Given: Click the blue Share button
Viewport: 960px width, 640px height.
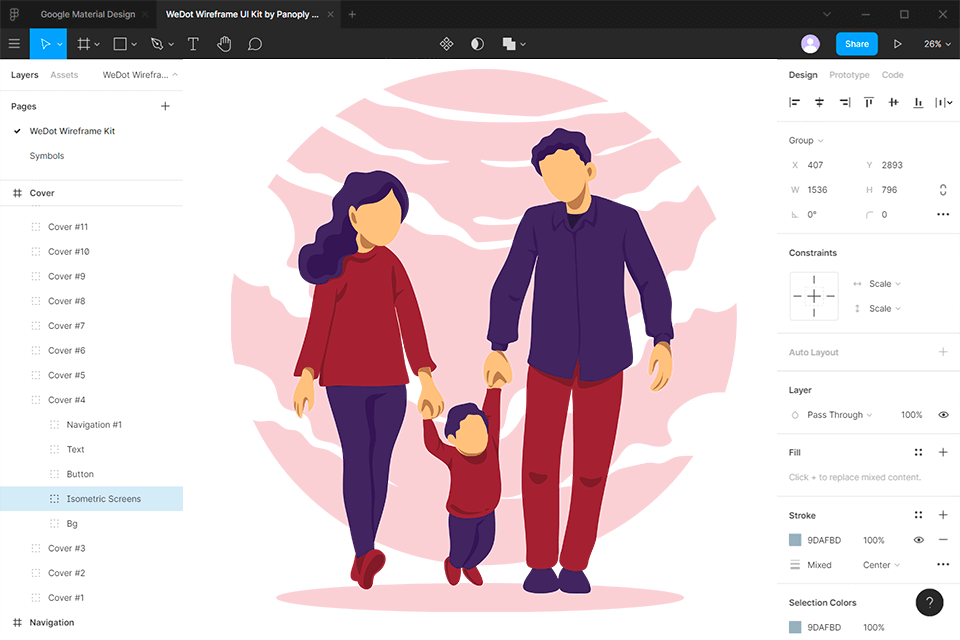Looking at the screenshot, I should [x=856, y=44].
